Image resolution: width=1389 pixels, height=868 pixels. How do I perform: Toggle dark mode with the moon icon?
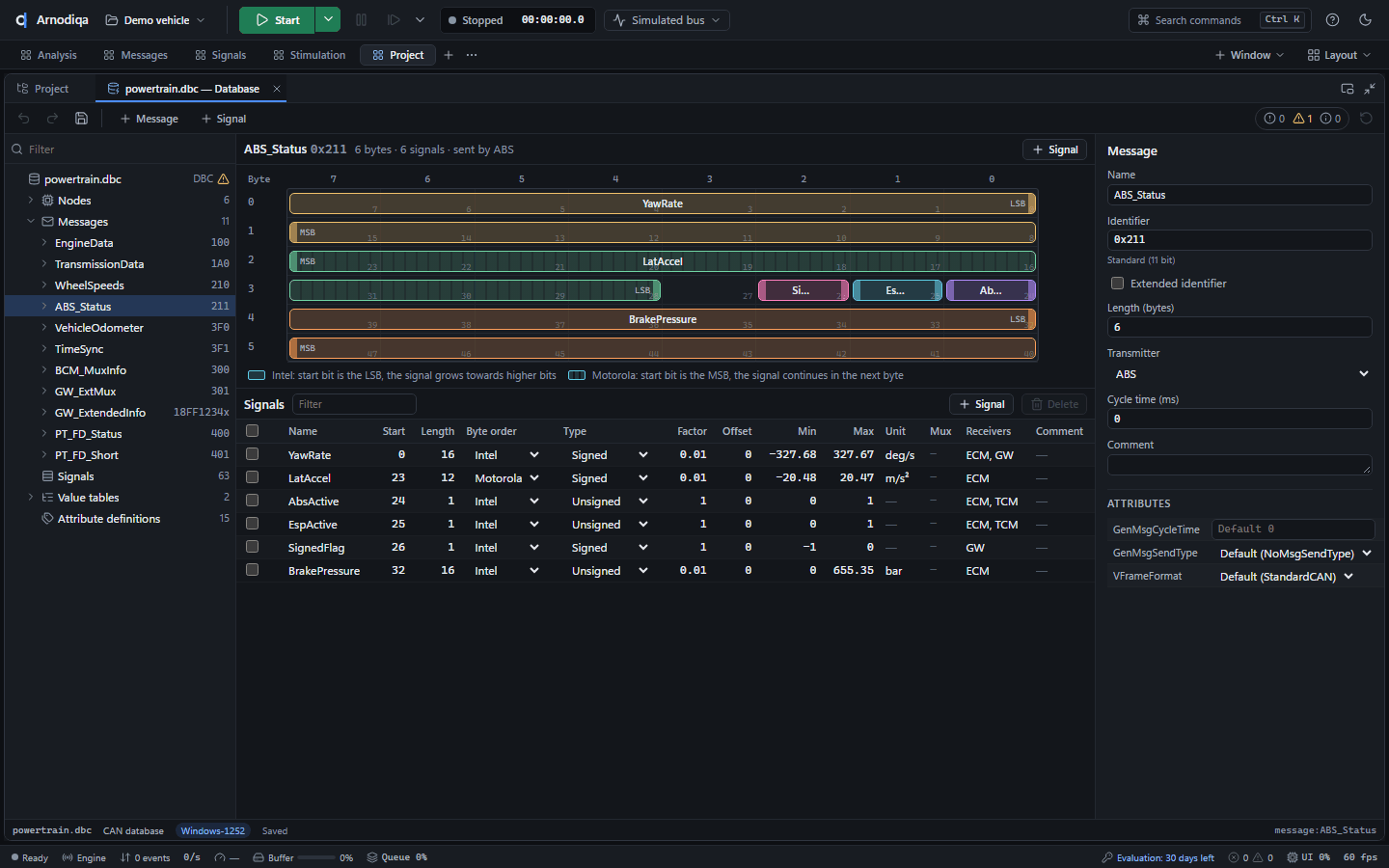[1365, 20]
